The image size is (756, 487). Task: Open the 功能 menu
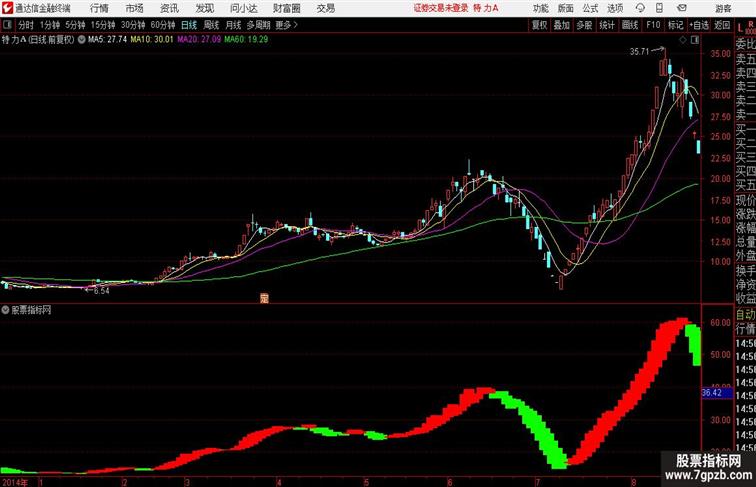coord(540,9)
